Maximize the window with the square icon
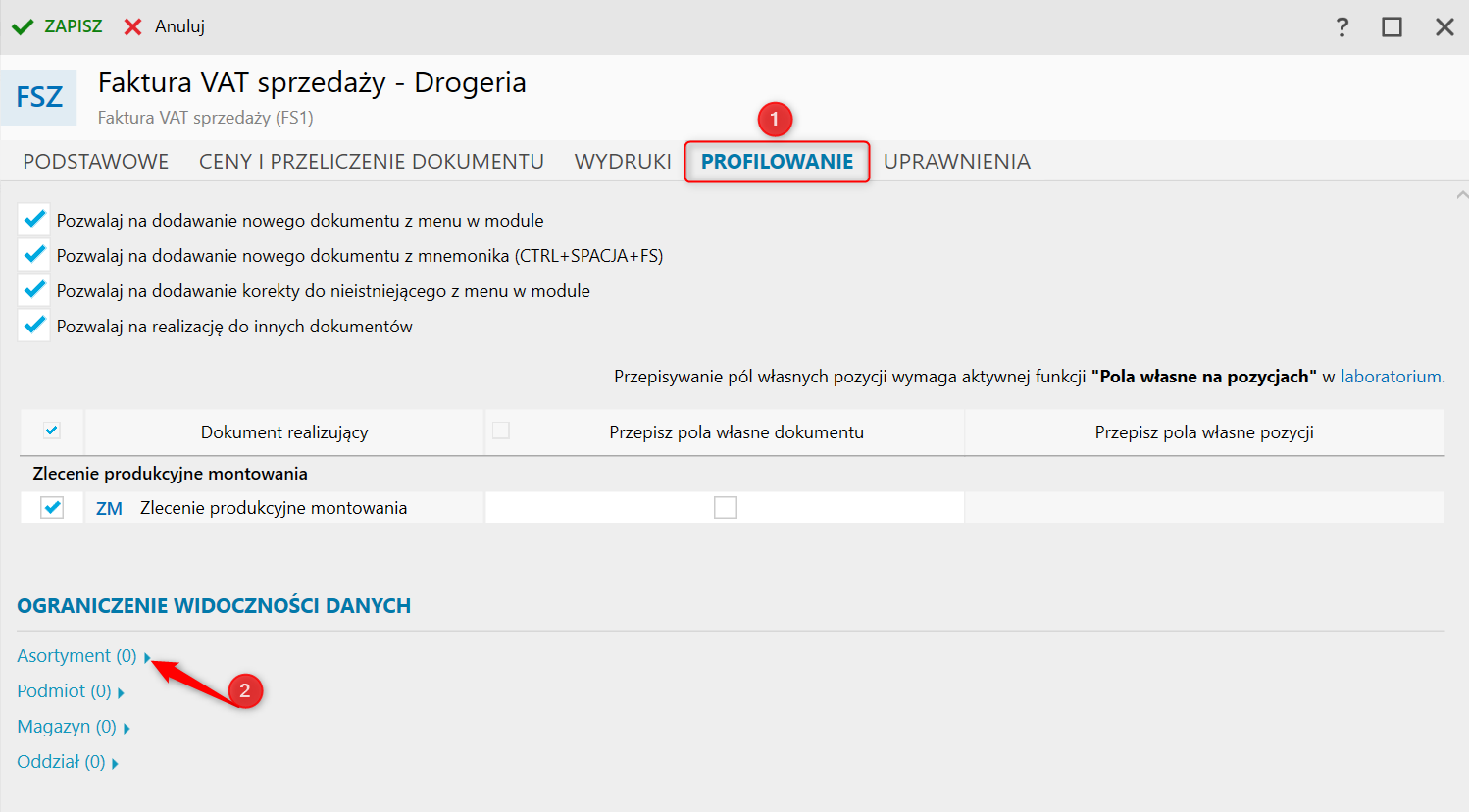Viewport: 1469px width, 812px height. coord(1392,26)
